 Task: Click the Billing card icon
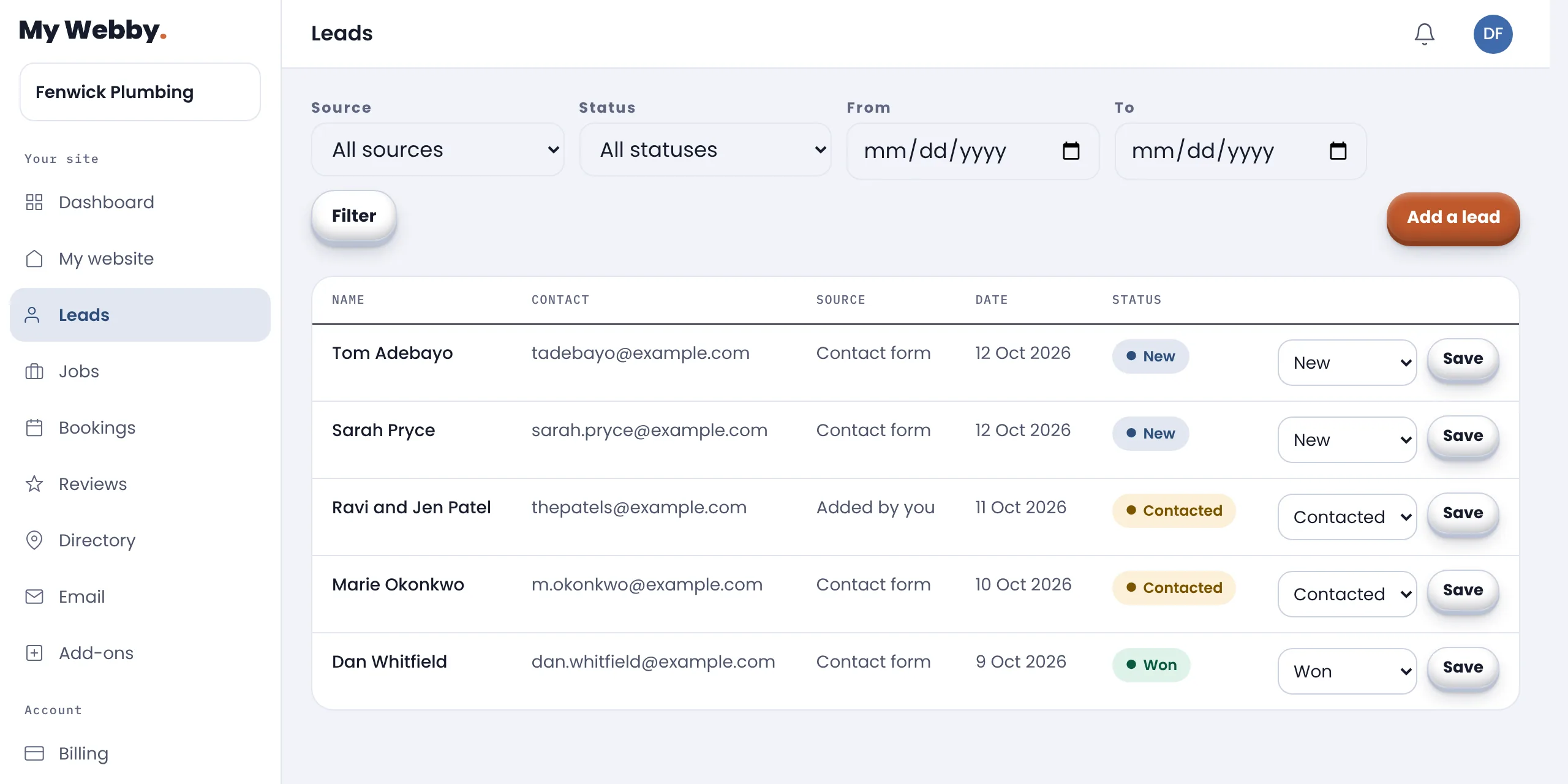point(34,753)
